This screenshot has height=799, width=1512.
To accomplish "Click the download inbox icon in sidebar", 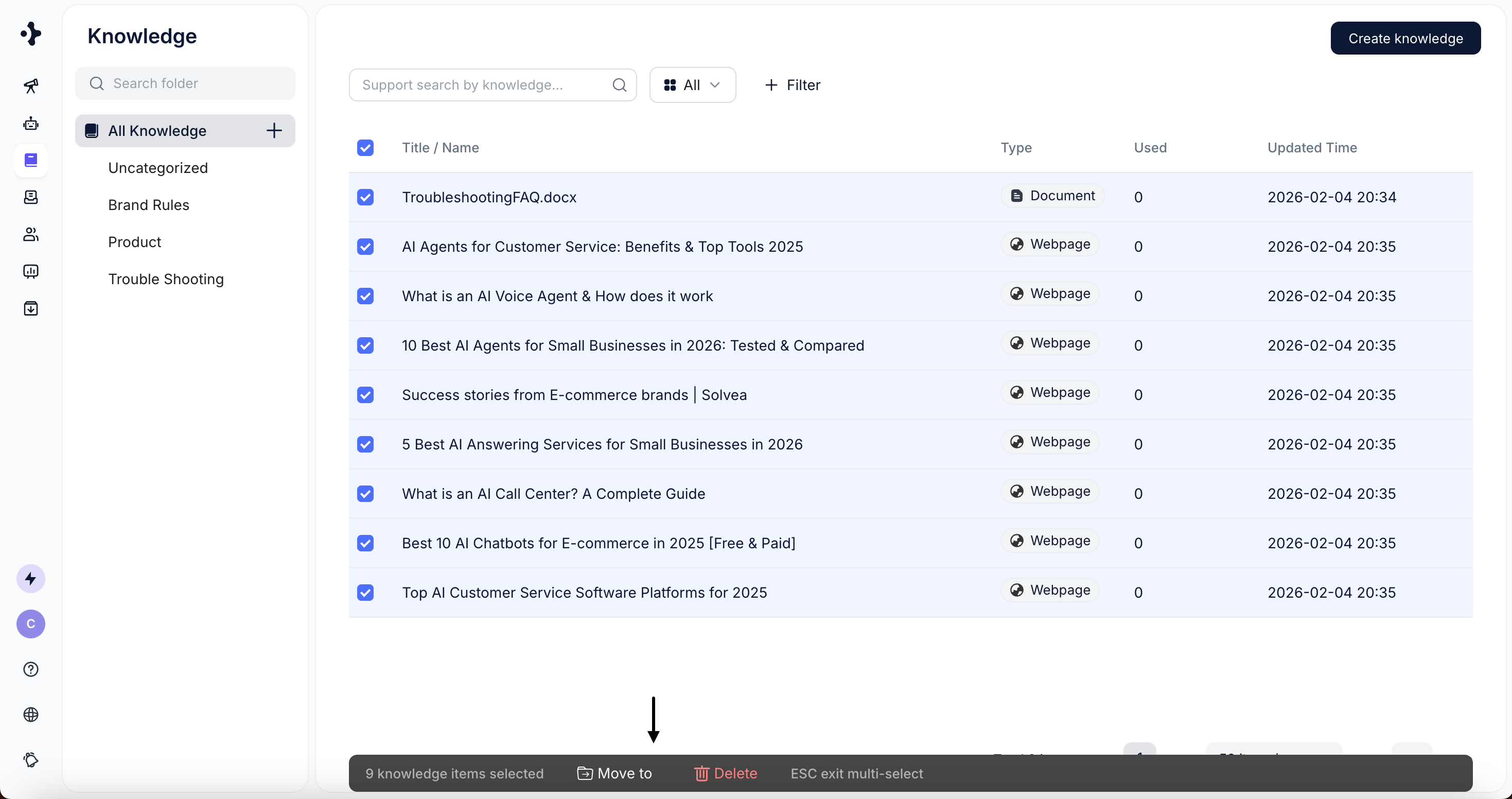I will click(x=30, y=308).
